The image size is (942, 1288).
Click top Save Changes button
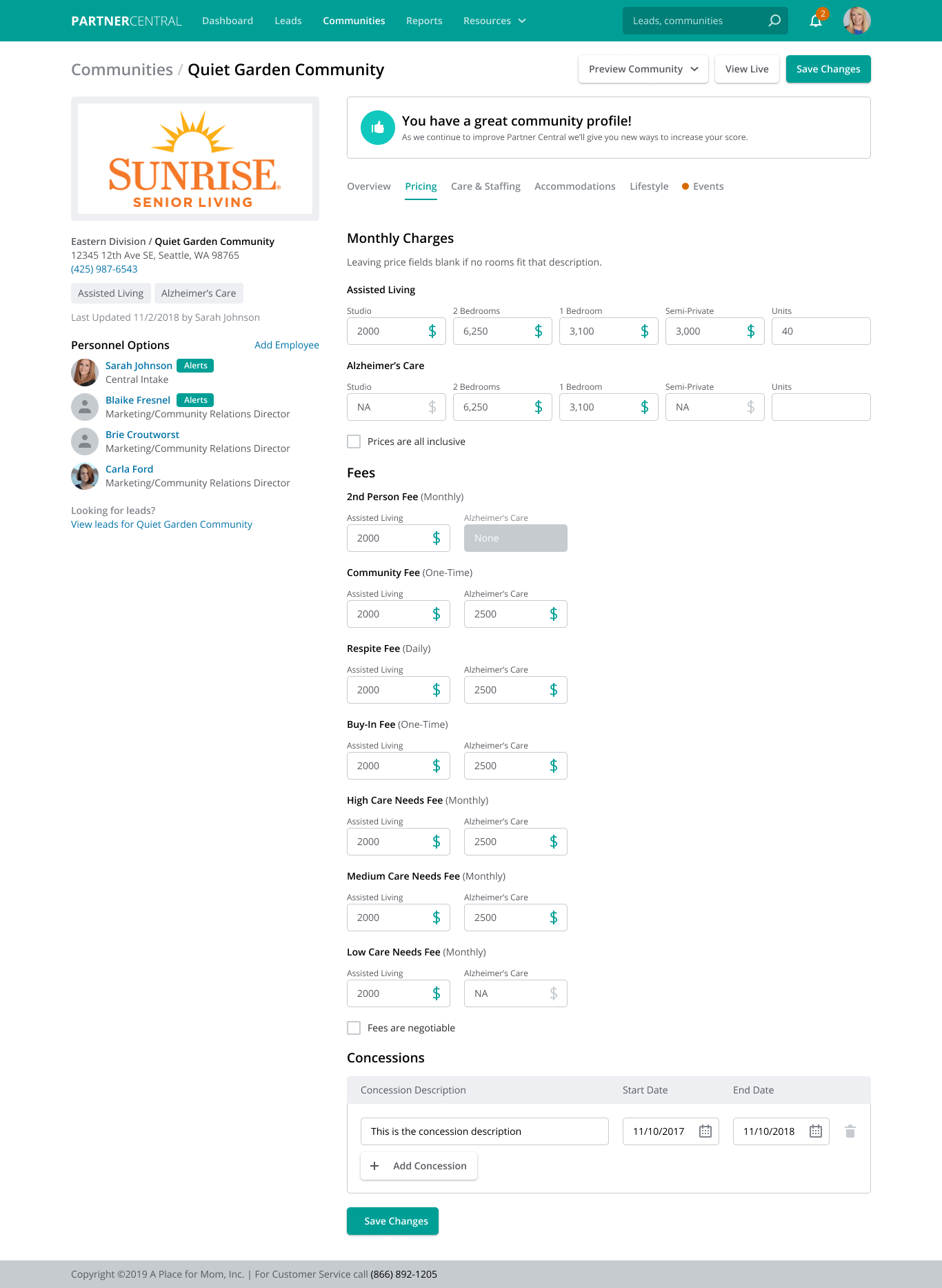click(828, 69)
